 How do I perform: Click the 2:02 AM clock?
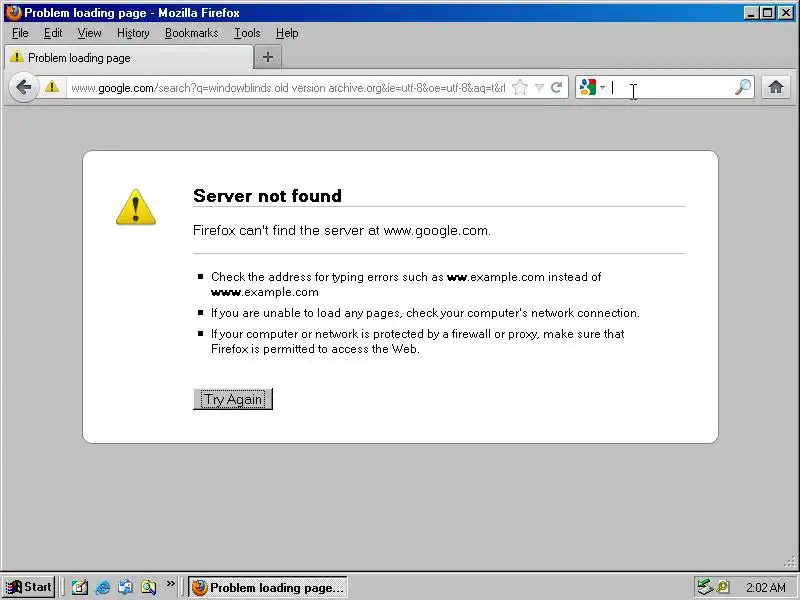(765, 588)
